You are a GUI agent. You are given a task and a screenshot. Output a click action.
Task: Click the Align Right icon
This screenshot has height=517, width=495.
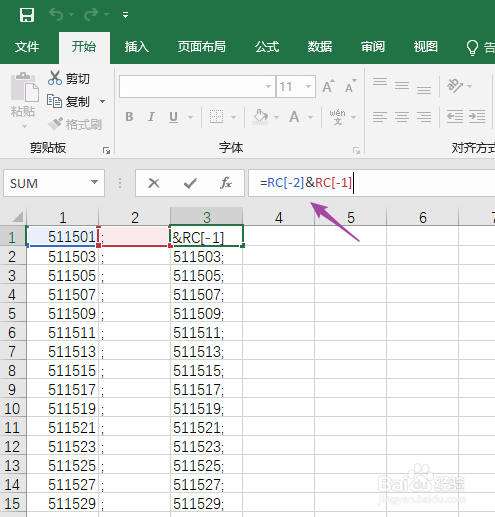[x=424, y=117]
